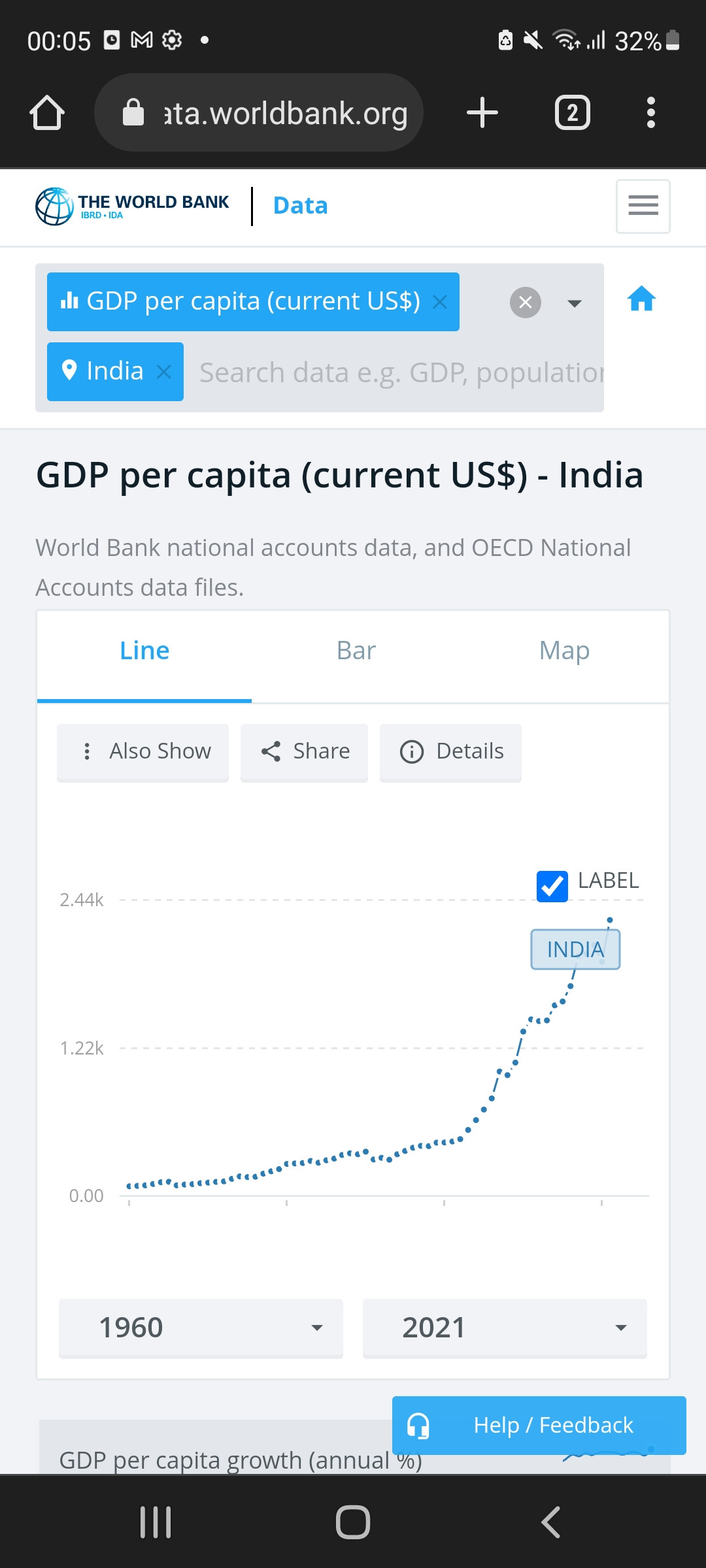706x1568 pixels.
Task: Open the Also Show options
Action: (143, 752)
